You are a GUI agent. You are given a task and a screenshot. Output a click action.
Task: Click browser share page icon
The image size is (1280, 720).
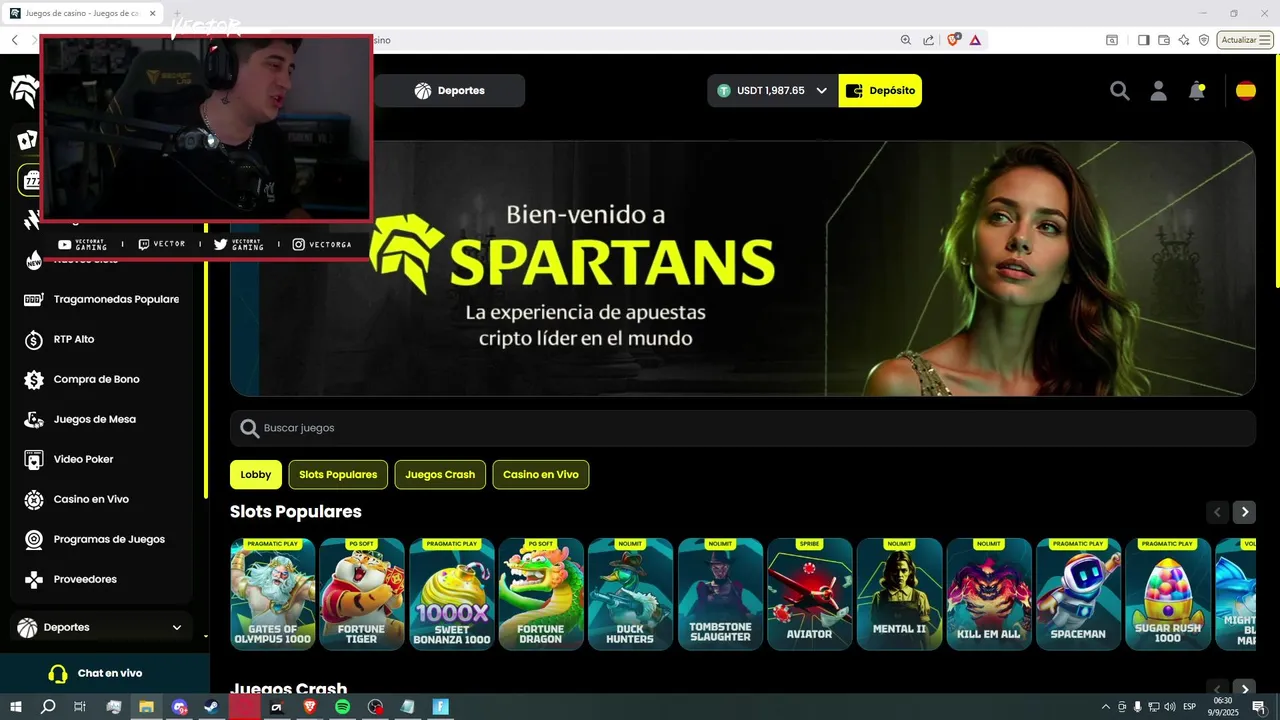click(929, 40)
